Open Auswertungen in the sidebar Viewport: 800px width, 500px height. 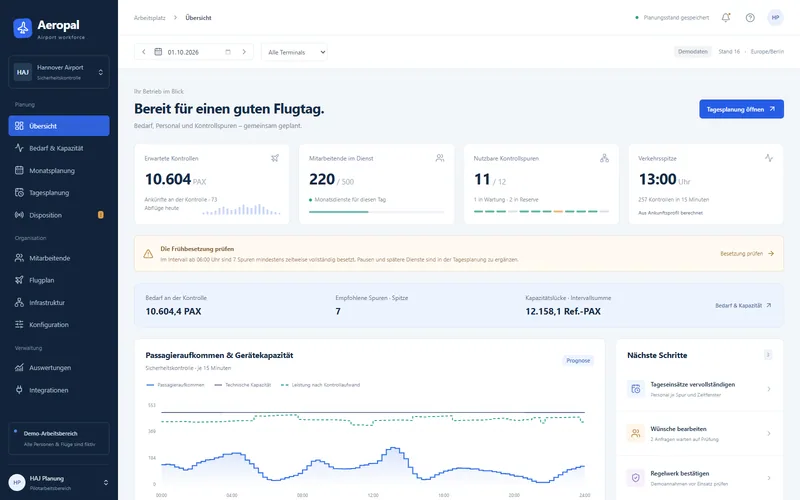pos(59,367)
